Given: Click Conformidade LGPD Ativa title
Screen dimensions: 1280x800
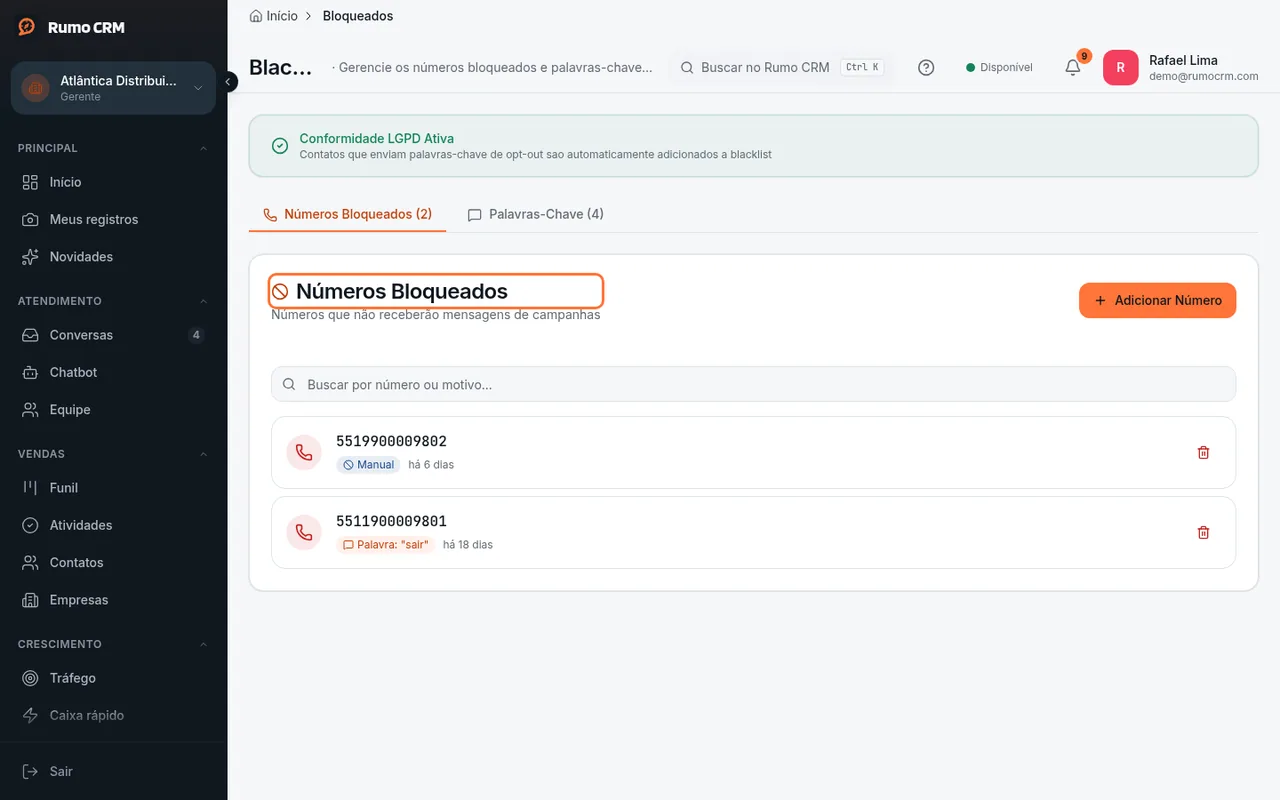Looking at the screenshot, I should [x=377, y=139].
